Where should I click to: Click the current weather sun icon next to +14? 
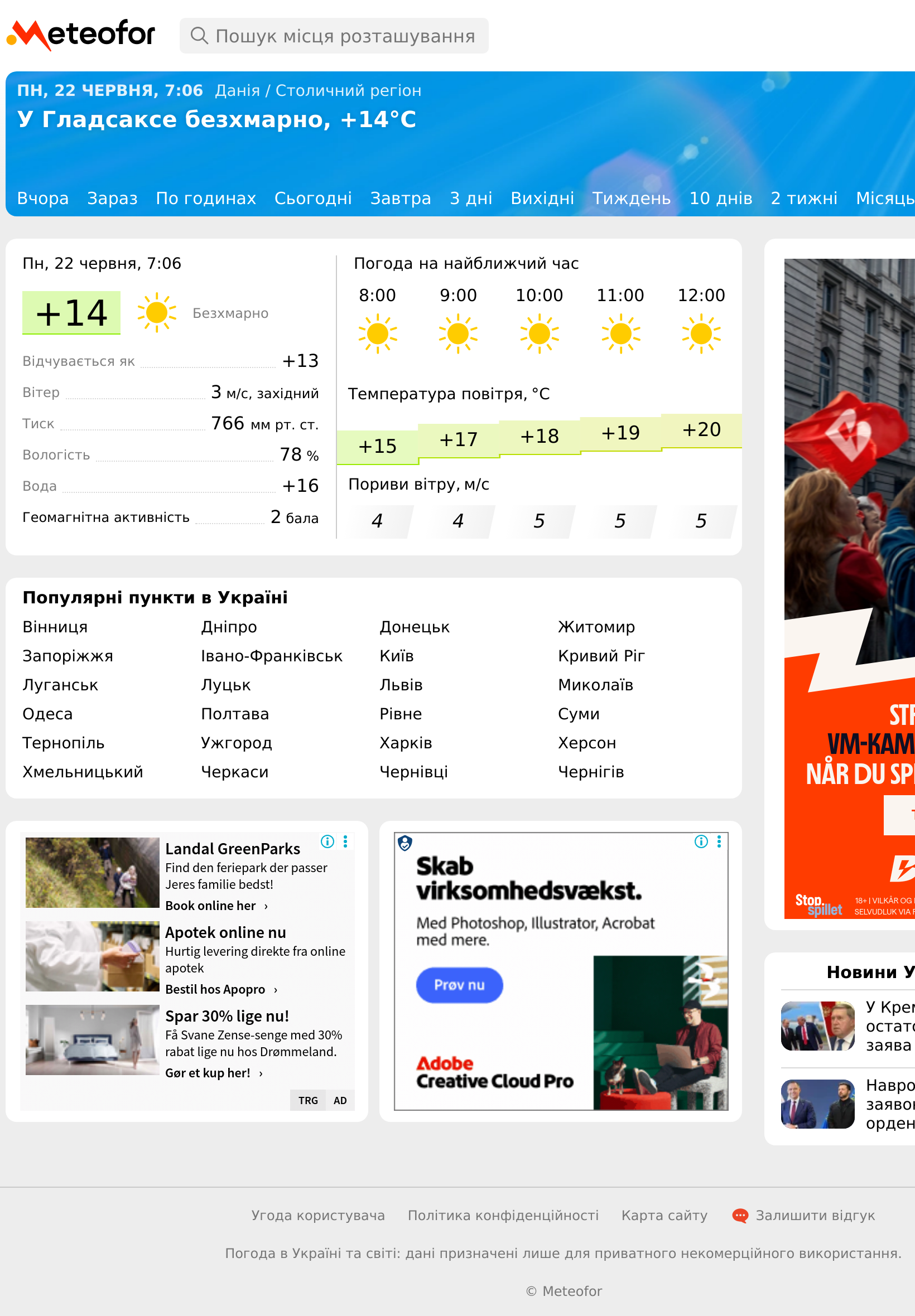point(157,313)
